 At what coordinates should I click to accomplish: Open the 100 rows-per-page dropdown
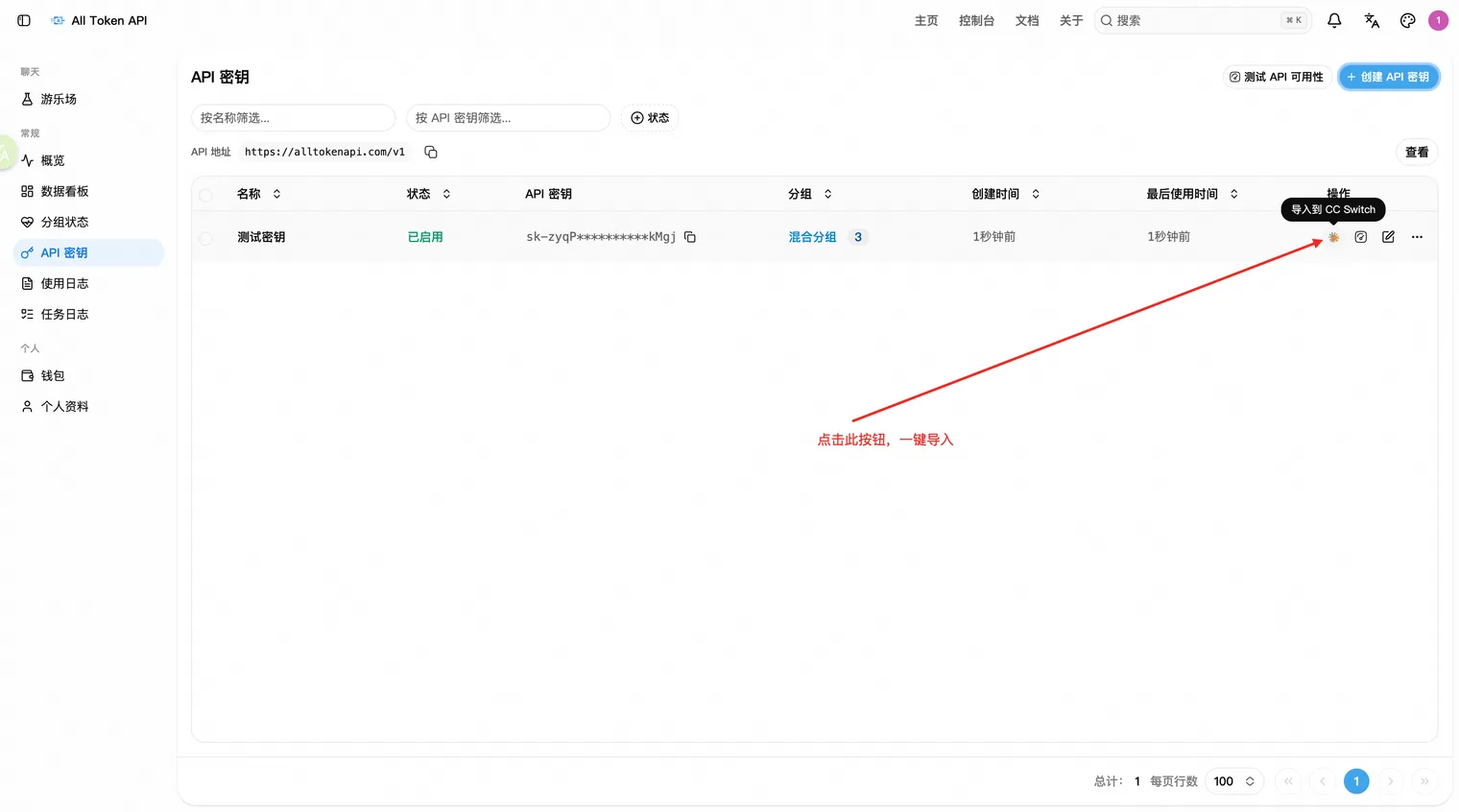(x=1233, y=781)
